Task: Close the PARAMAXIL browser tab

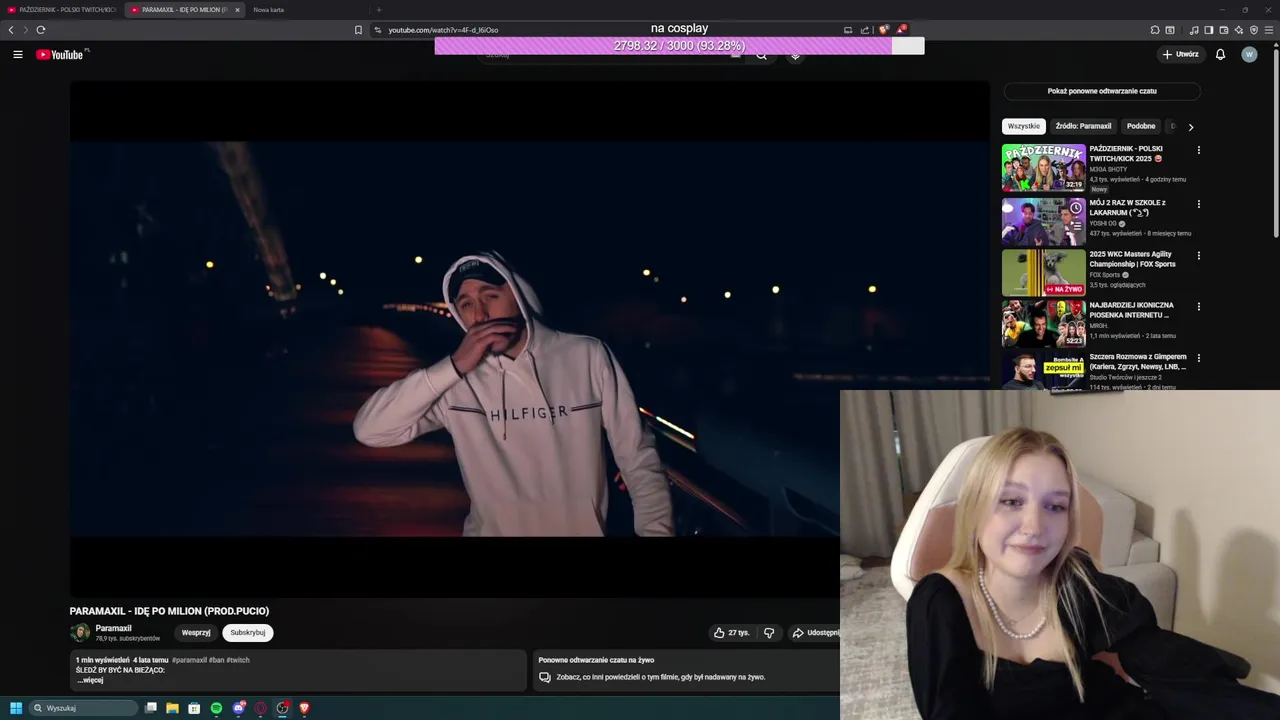Action: [237, 10]
